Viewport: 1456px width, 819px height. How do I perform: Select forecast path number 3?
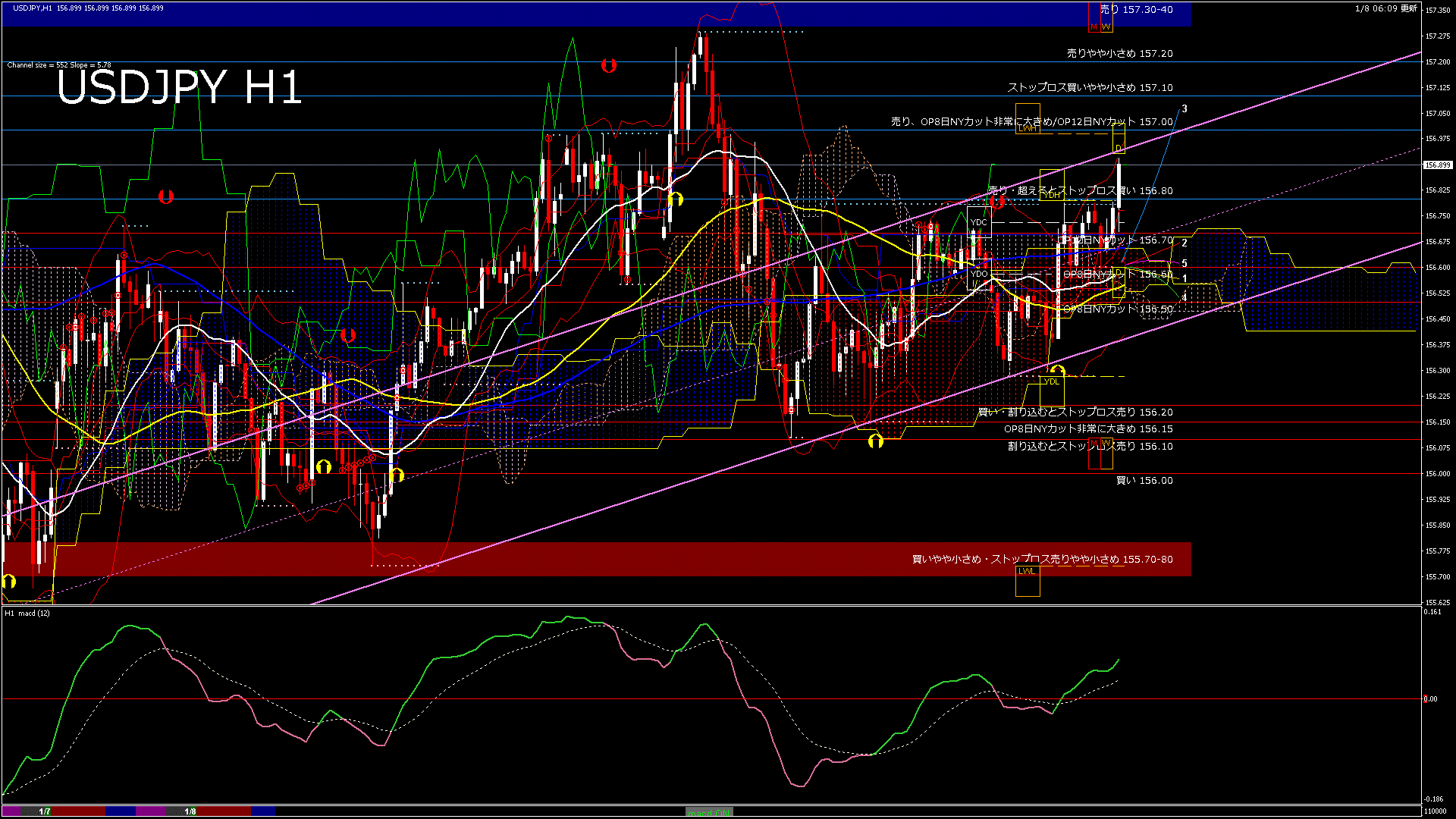click(1185, 109)
